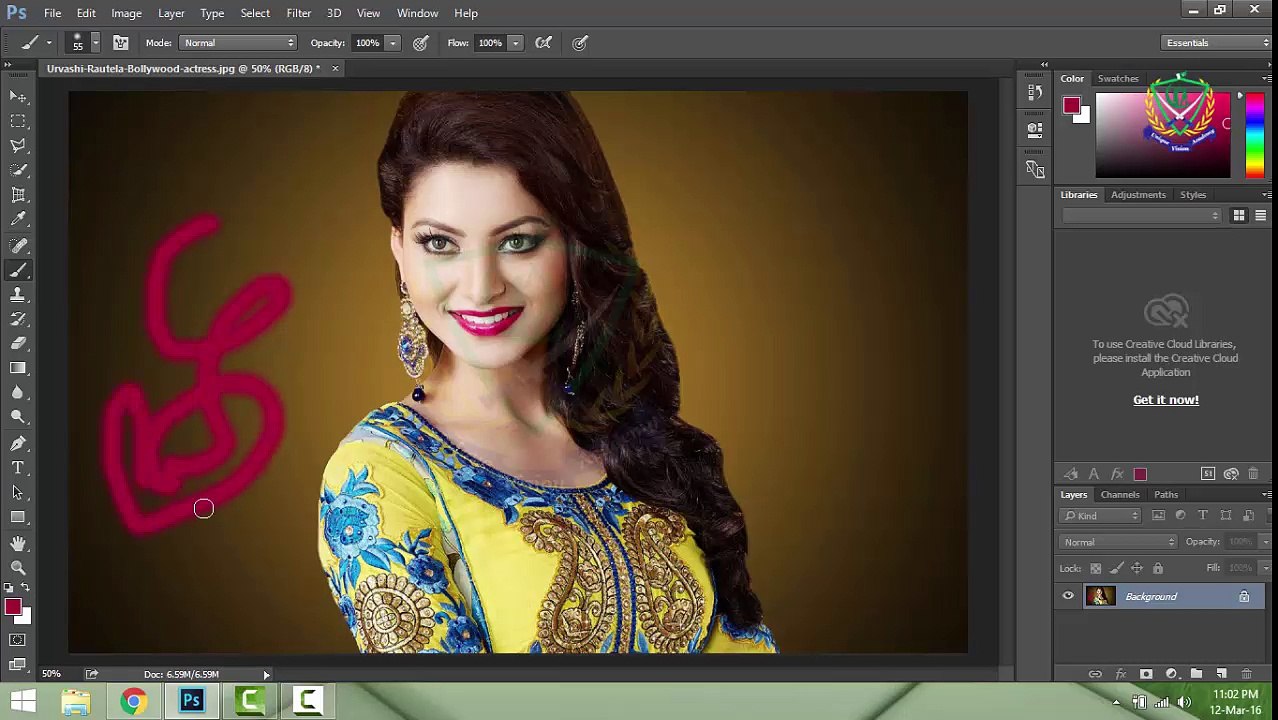Viewport: 1278px width, 720px height.
Task: Click toolbox foreground color swatch
Action: point(12,607)
